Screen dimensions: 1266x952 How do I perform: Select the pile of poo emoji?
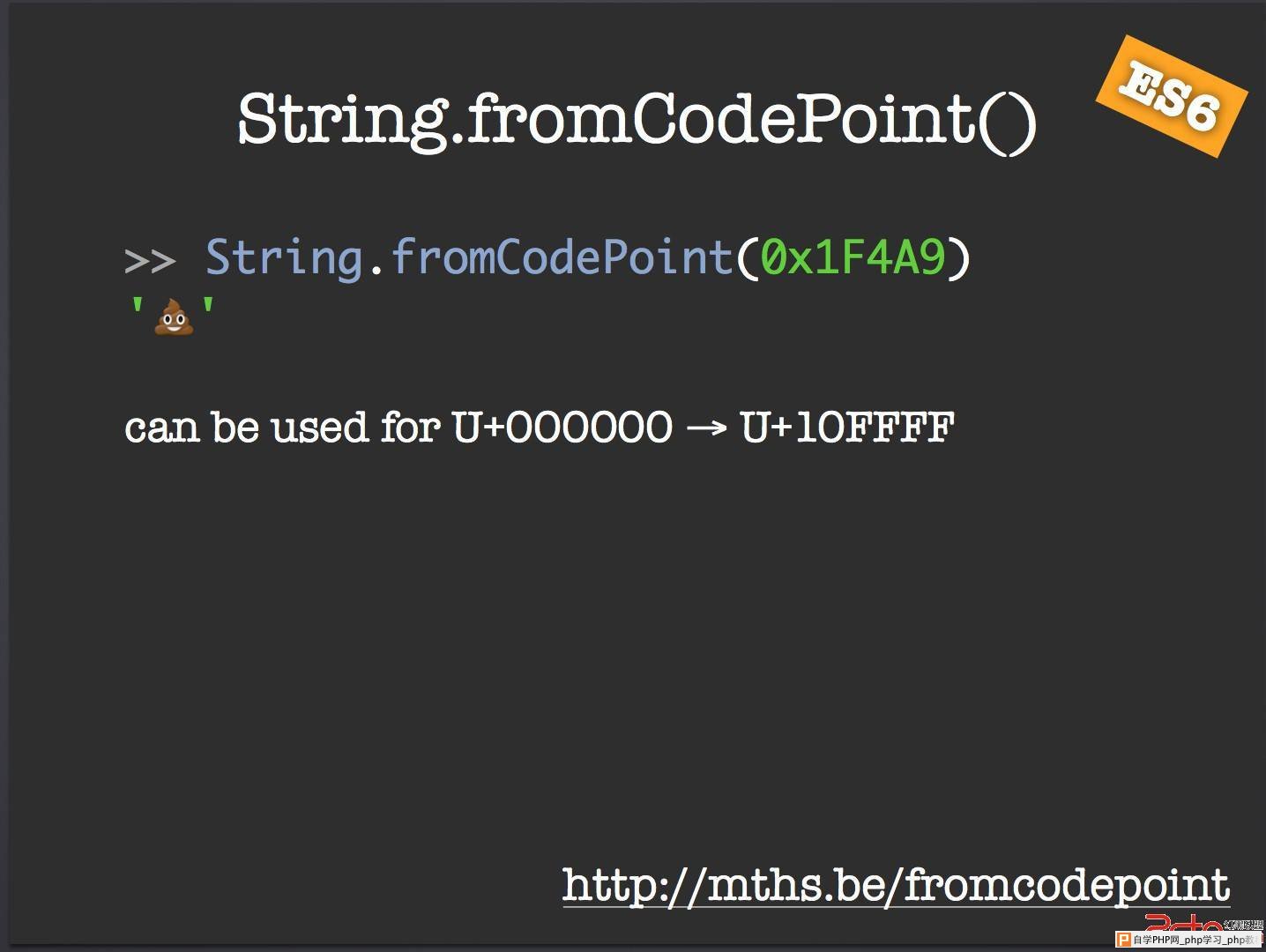point(174,316)
